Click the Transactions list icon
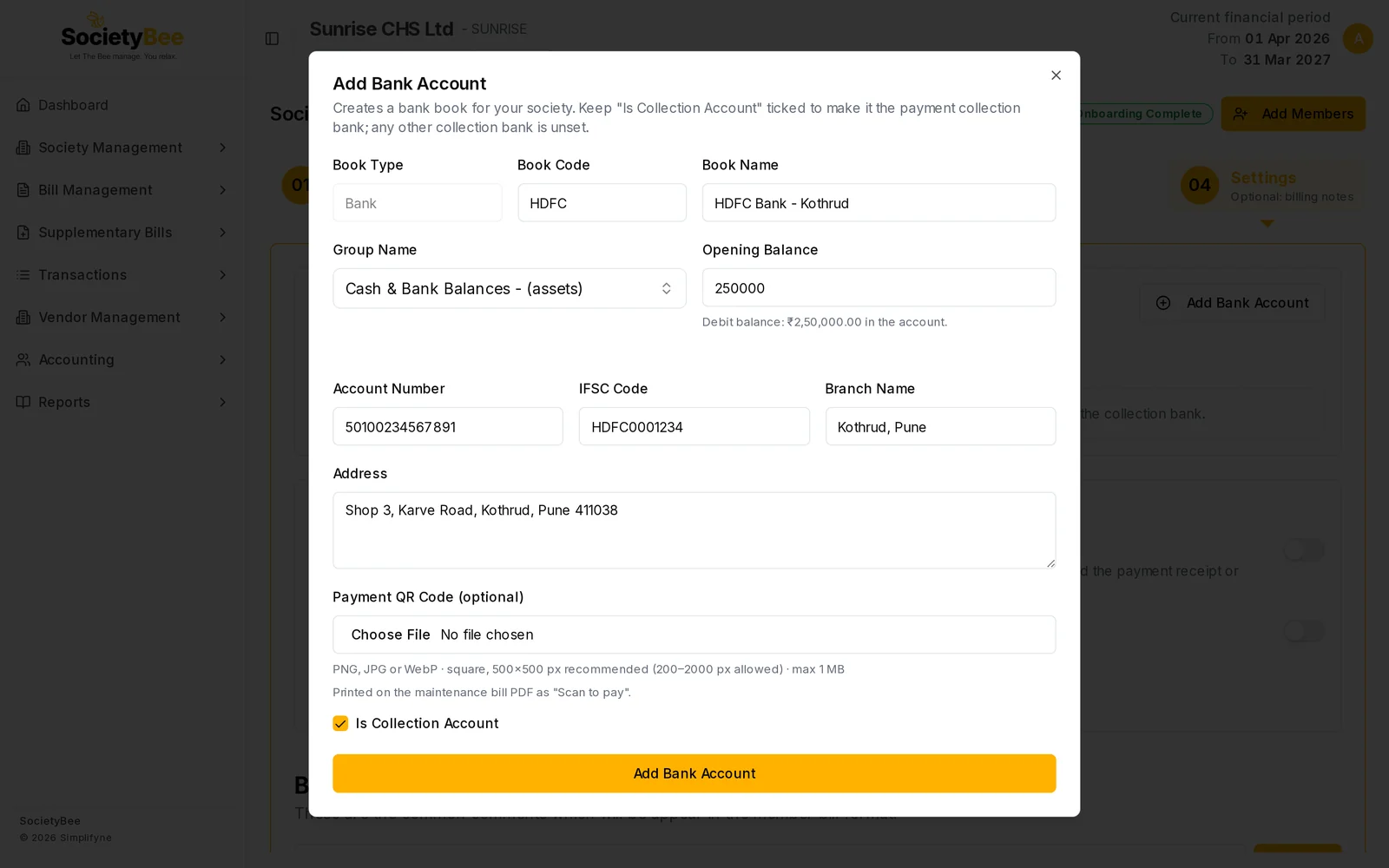 [x=23, y=275]
